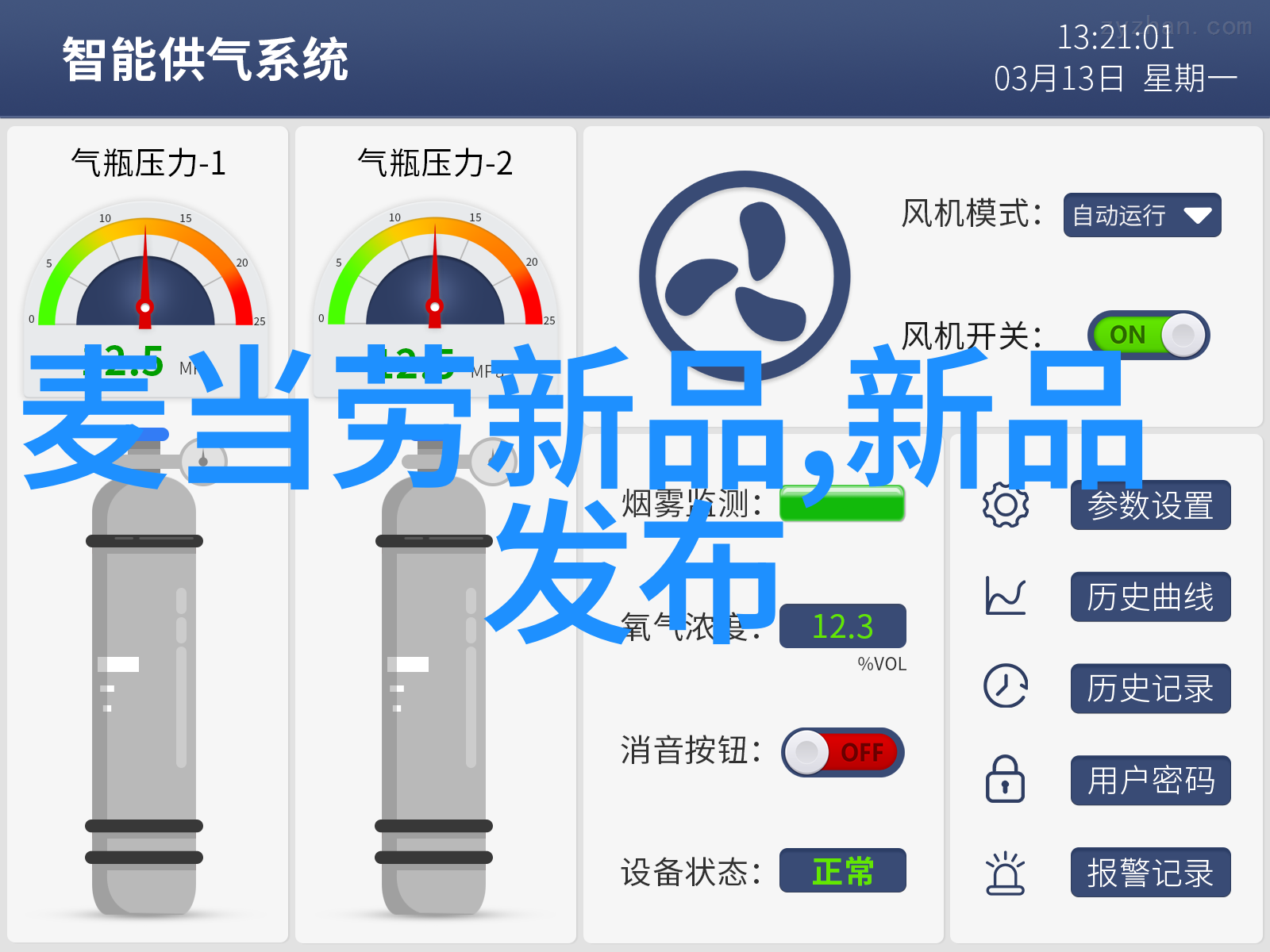
Task: Click the 报警记录 button
Action: pos(1150,873)
